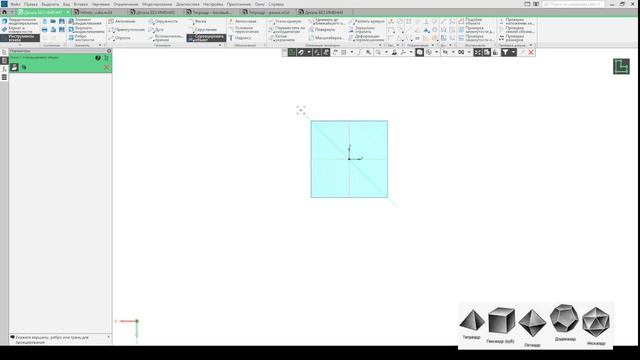Open the Черчение menu
640x360 pixels.
coord(100,4)
